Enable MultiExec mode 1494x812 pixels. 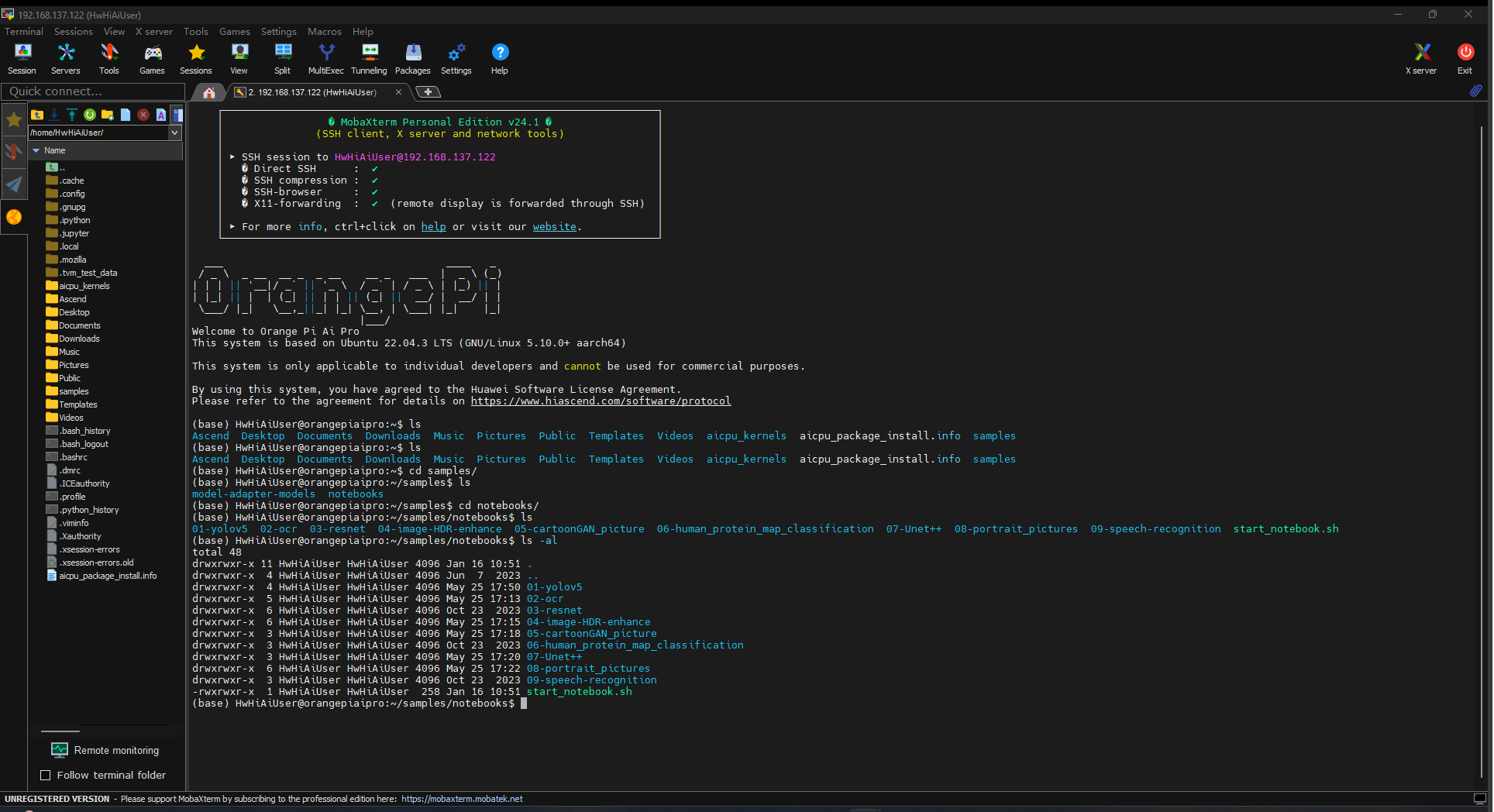point(326,59)
